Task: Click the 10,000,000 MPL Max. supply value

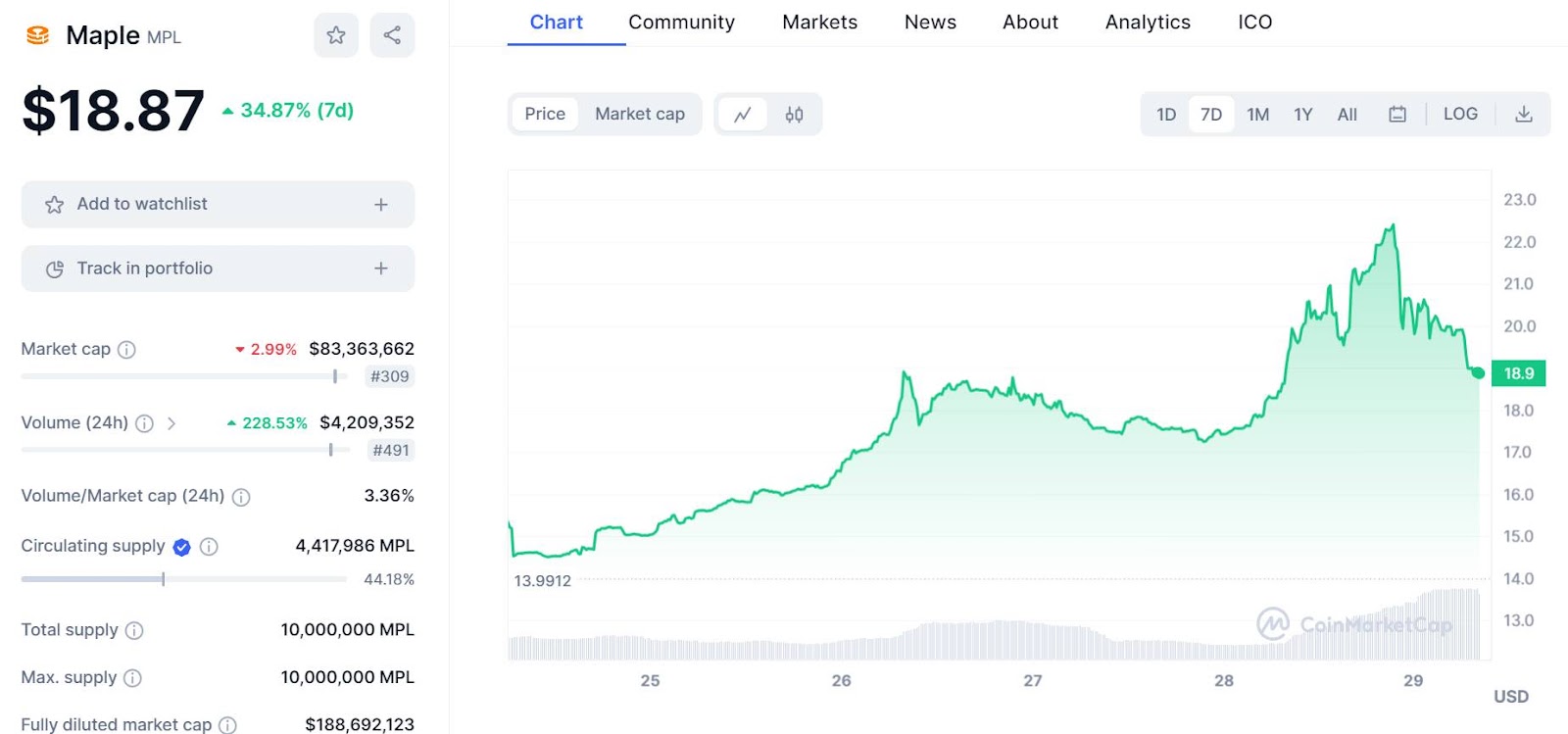Action: [348, 677]
